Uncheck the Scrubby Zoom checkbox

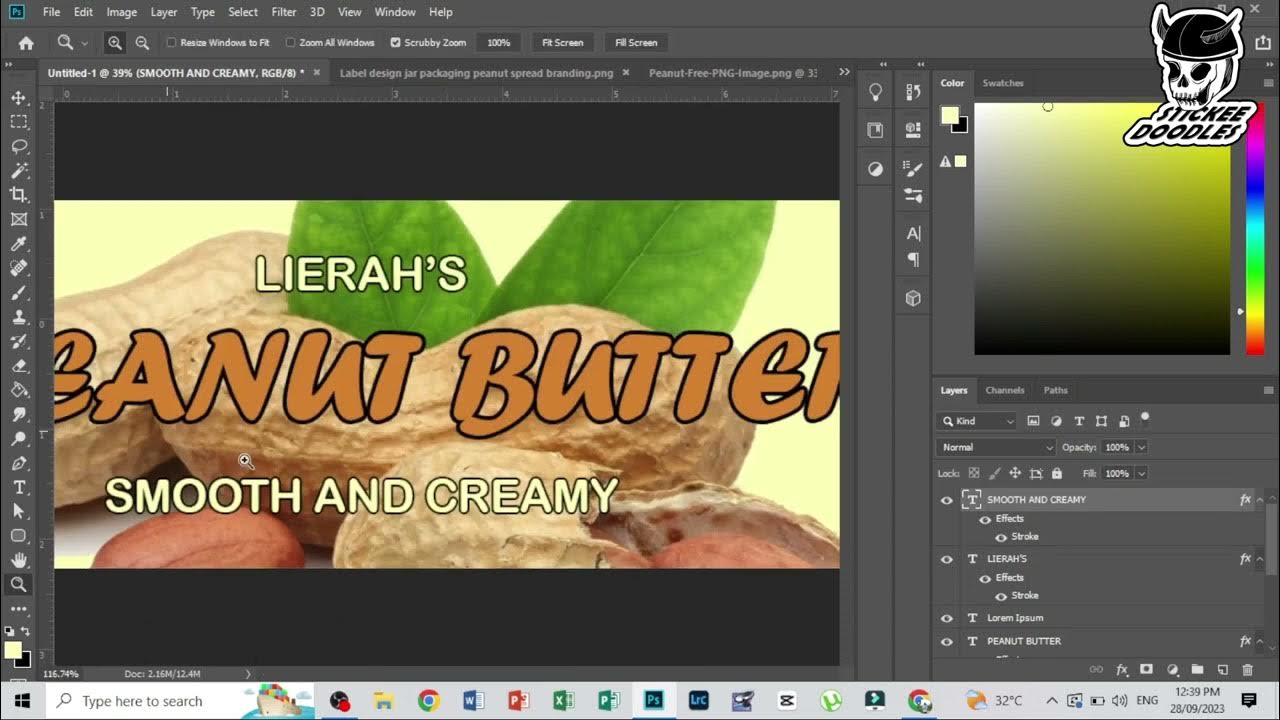click(x=395, y=43)
